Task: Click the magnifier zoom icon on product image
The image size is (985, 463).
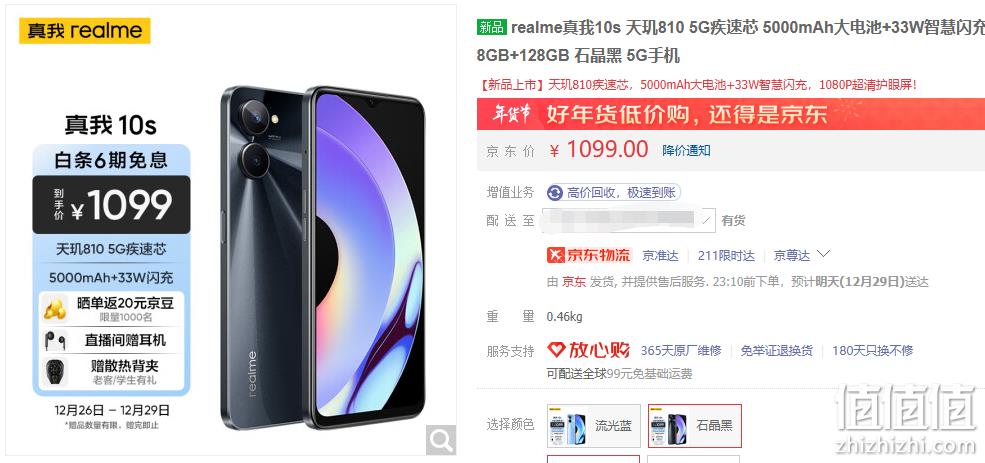Action: (x=441, y=440)
